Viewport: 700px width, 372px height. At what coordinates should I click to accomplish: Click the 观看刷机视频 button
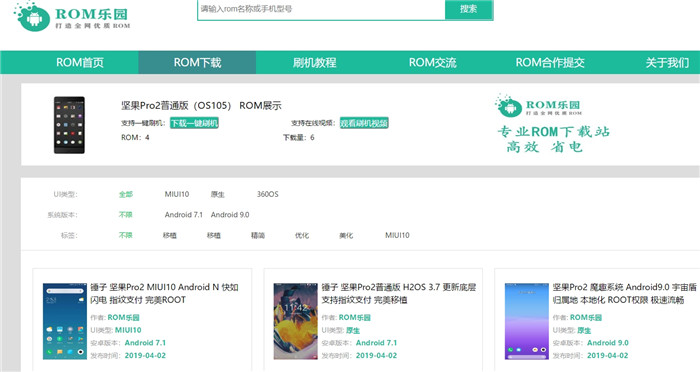coord(364,123)
